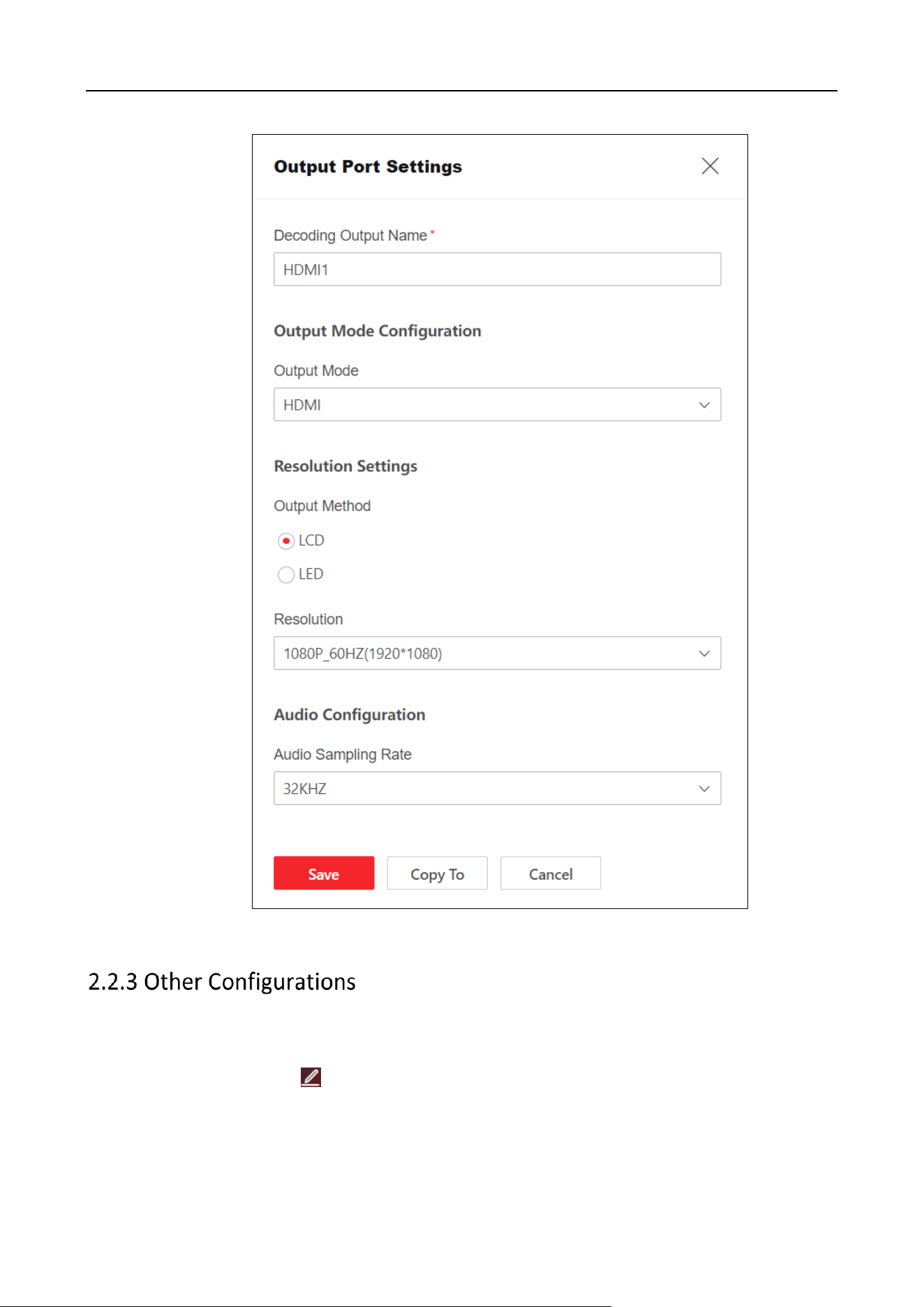Viewport: 924px width, 1307px height.
Task: Click the Decoding Output Name field
Action: [x=497, y=269]
